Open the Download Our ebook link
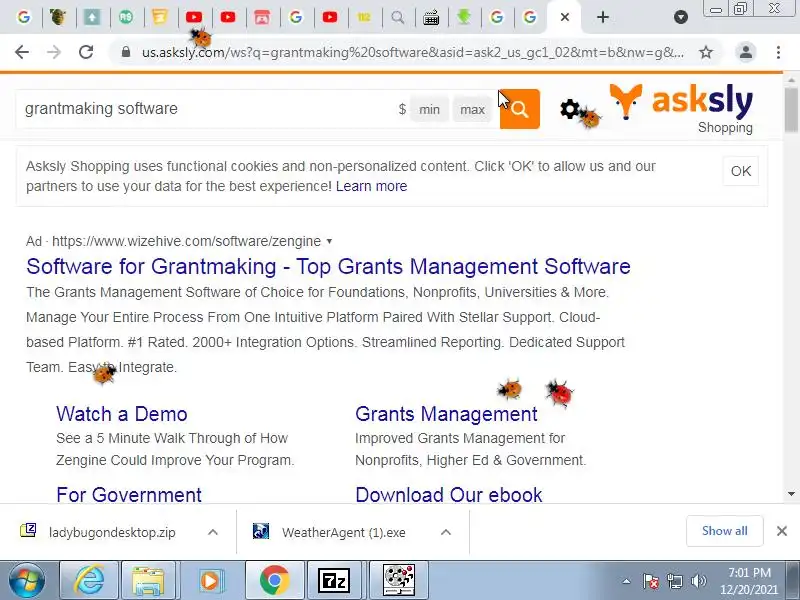 [x=448, y=495]
